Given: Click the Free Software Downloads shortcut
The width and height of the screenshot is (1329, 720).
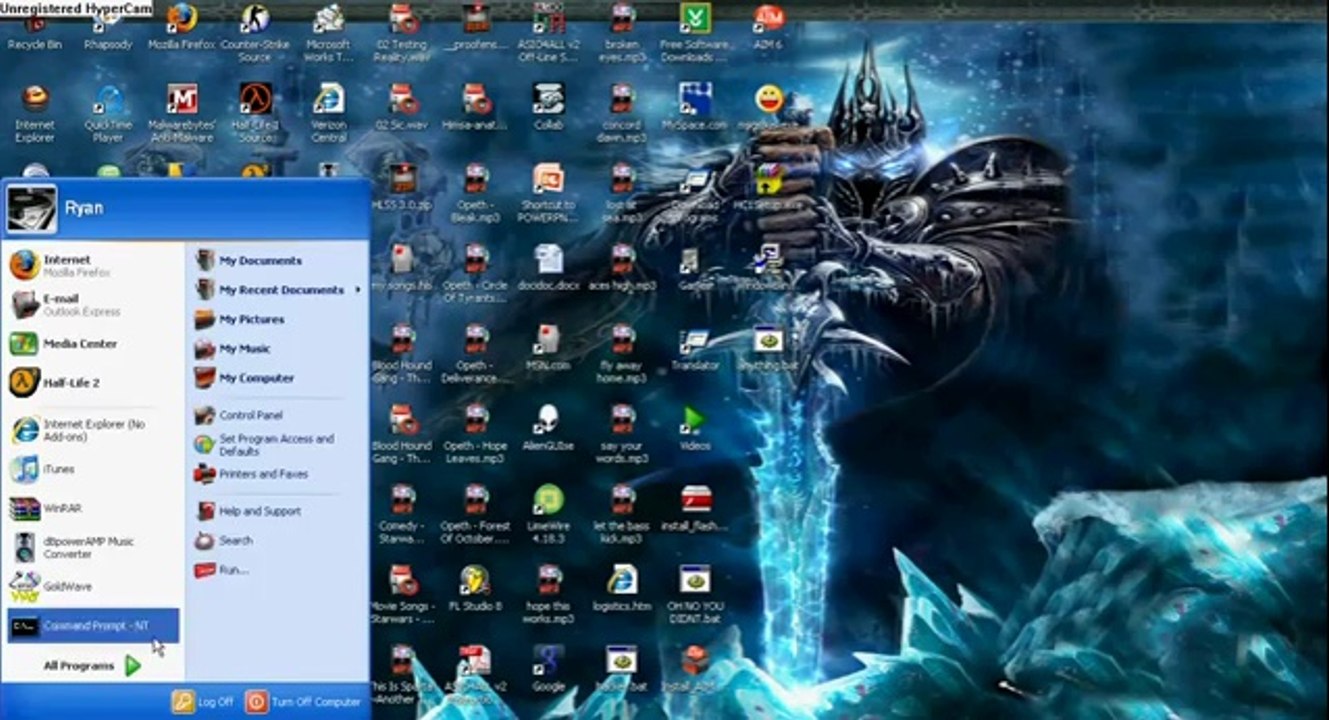Looking at the screenshot, I should click(695, 34).
